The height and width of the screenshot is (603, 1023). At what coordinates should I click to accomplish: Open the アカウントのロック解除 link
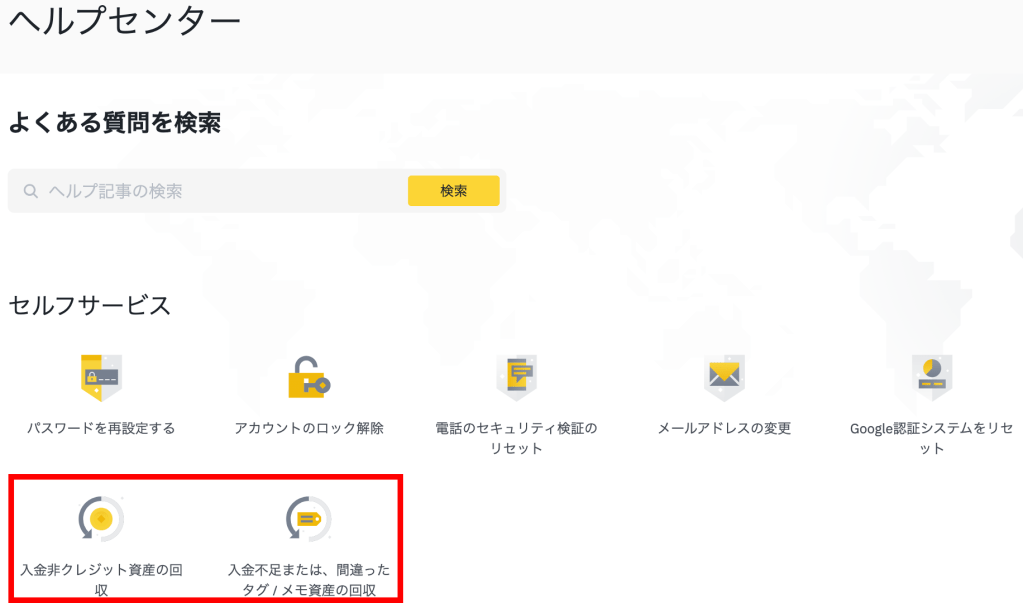point(308,428)
